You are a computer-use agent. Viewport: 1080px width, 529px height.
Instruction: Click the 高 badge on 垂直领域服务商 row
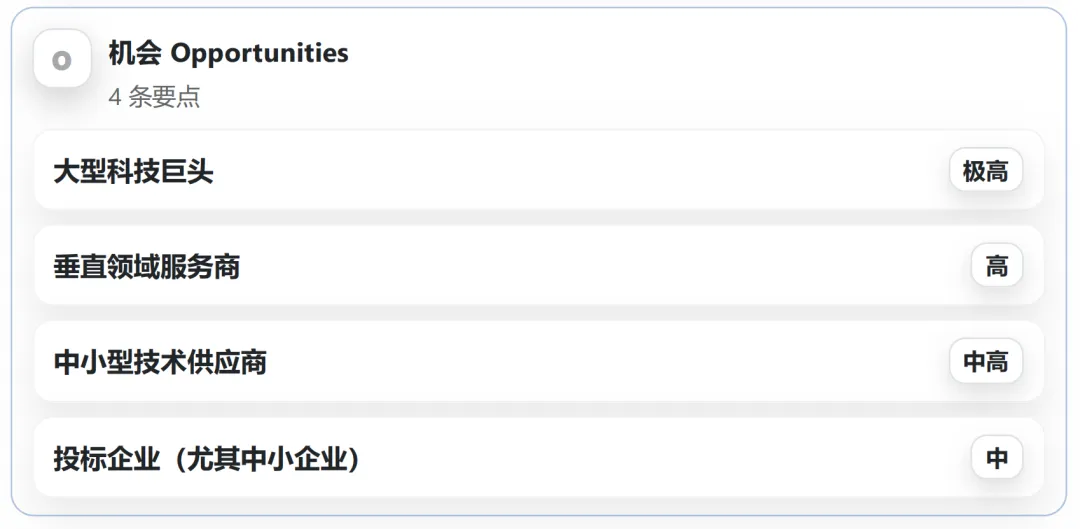pyautogui.click(x=996, y=266)
